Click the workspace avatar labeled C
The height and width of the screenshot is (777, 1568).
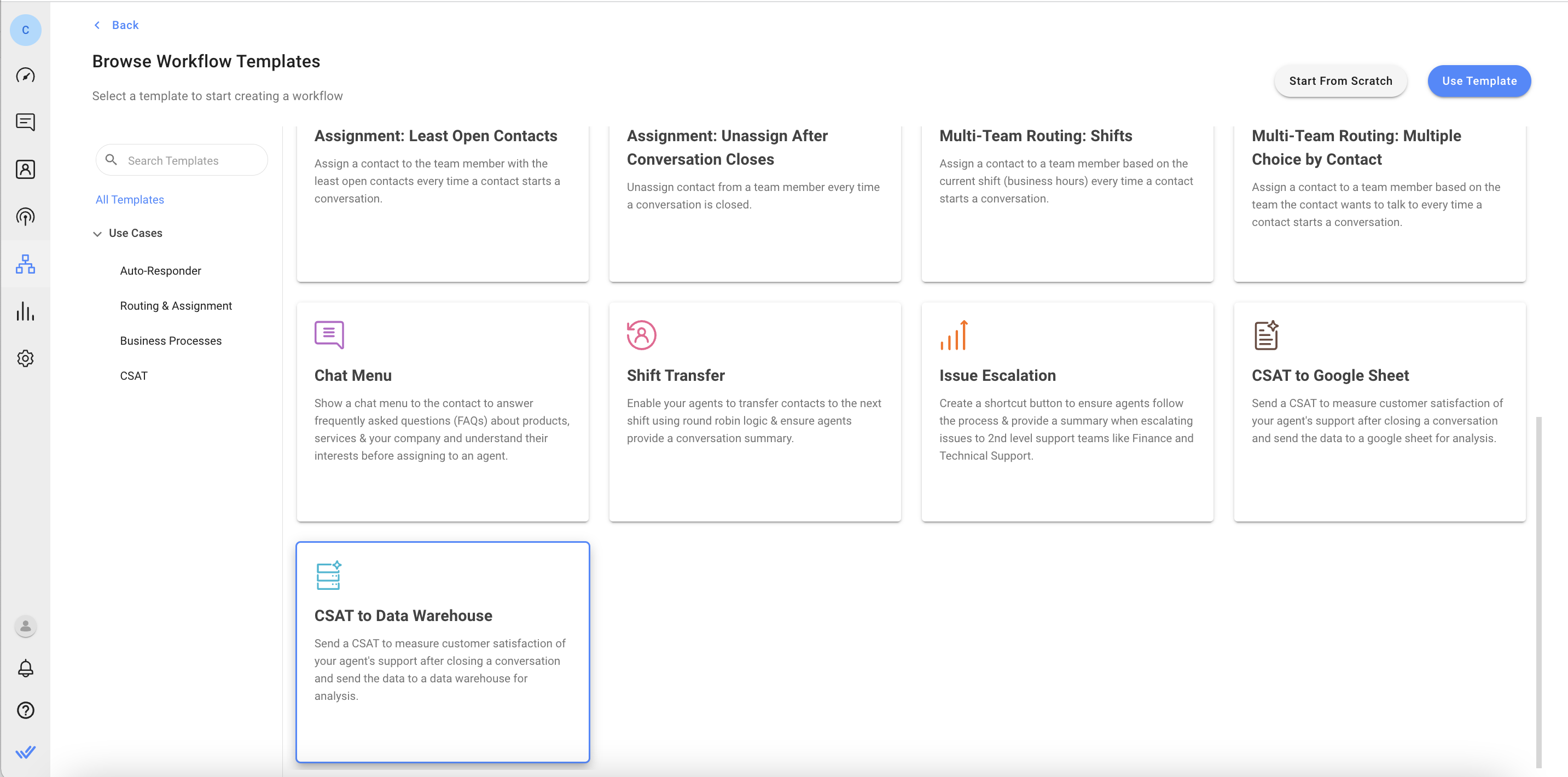point(25,30)
